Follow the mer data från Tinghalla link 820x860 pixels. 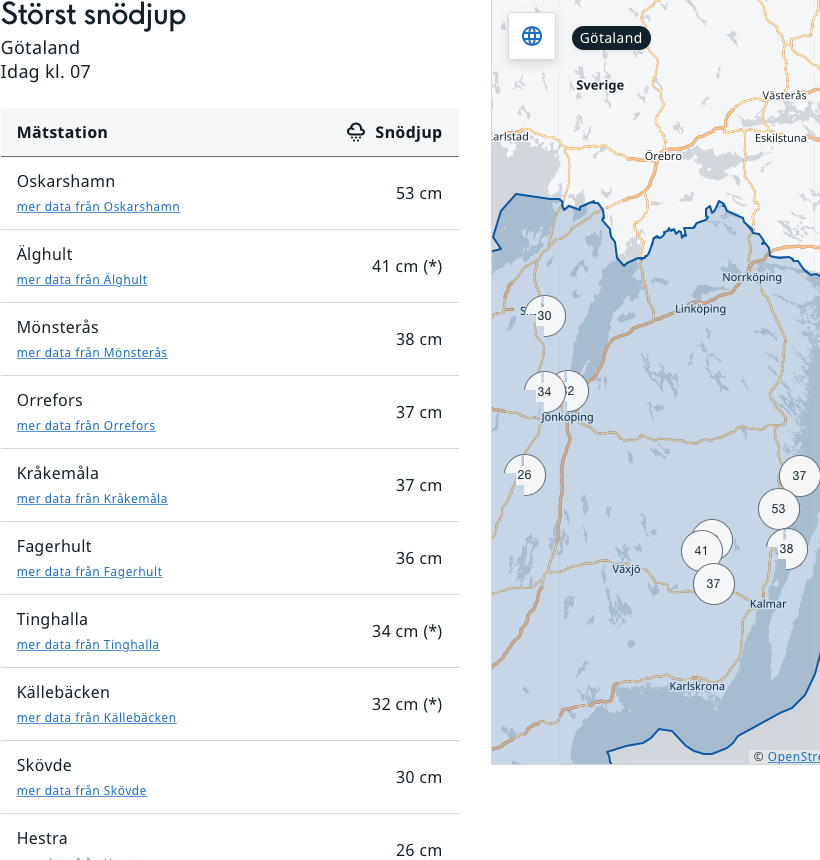(x=88, y=645)
